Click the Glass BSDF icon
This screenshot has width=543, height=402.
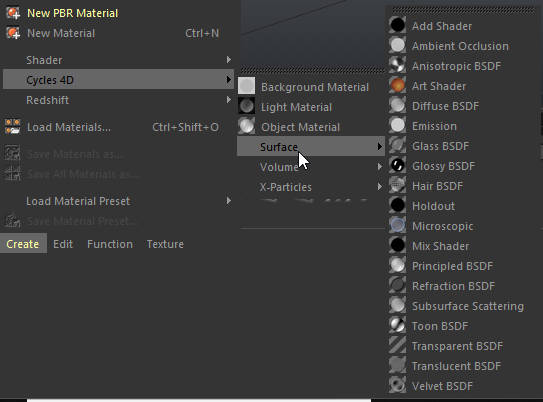point(398,145)
